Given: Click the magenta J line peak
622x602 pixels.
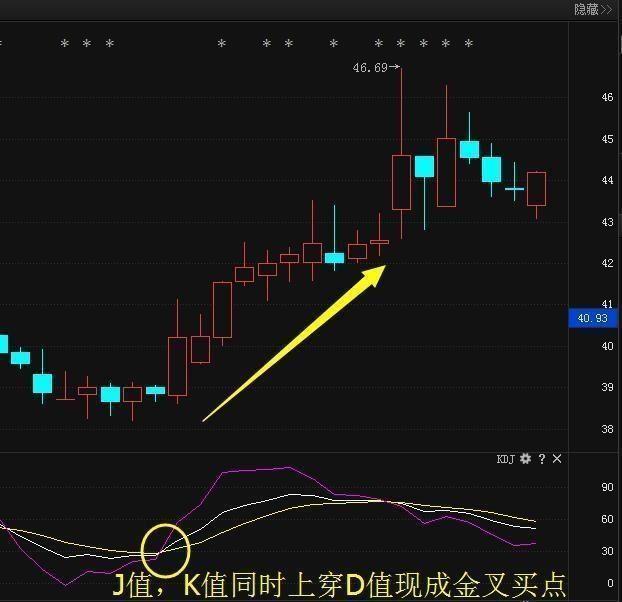Looking at the screenshot, I should [x=288, y=467].
